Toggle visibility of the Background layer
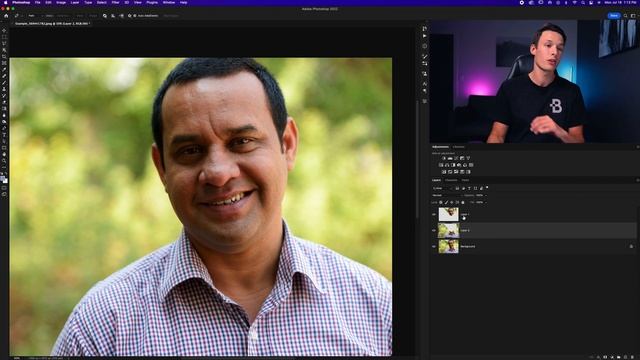Screen dimensions: 640x360 coord(434,246)
